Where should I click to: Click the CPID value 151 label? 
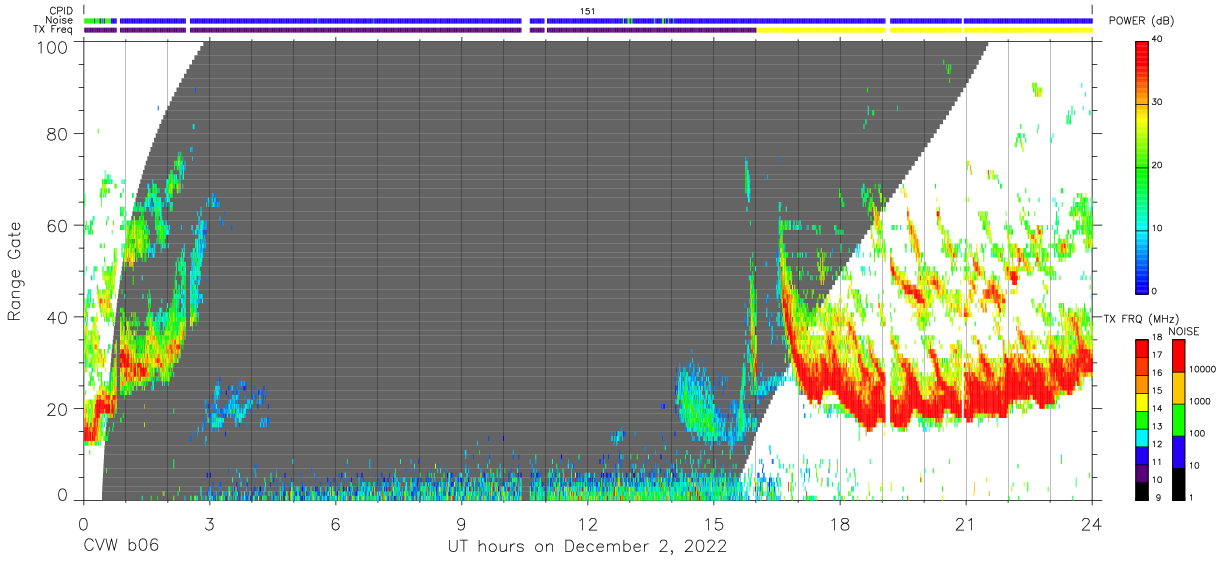(x=588, y=11)
